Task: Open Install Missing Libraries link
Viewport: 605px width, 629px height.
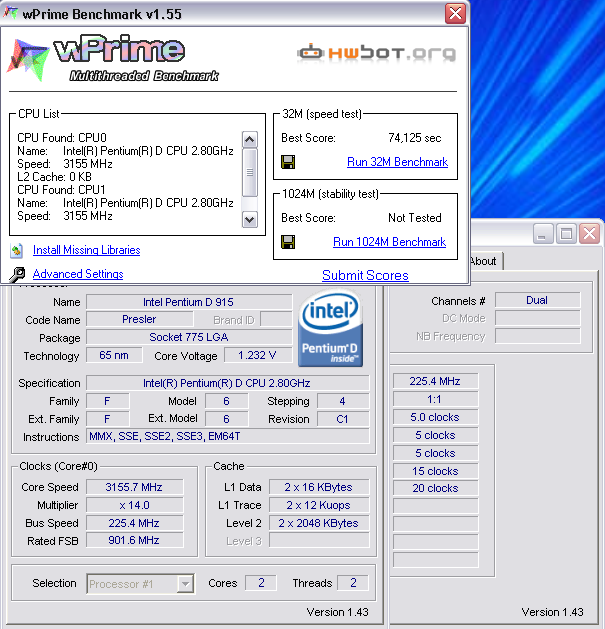Action: click(86, 250)
